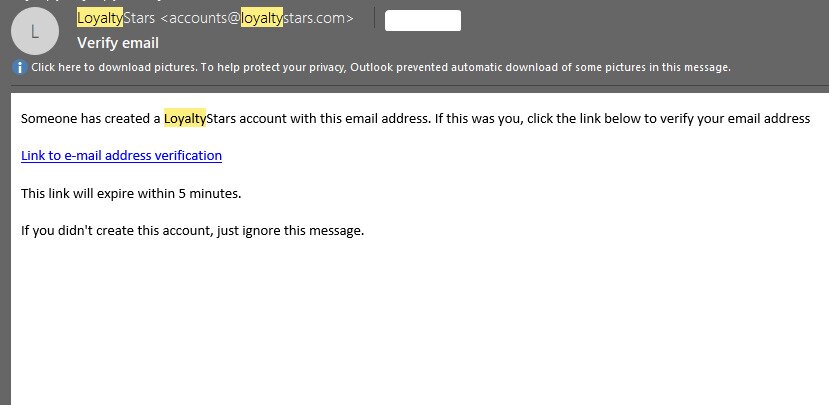Click the horizontal divider below the info bar
The width and height of the screenshot is (829, 405).
point(420,86)
